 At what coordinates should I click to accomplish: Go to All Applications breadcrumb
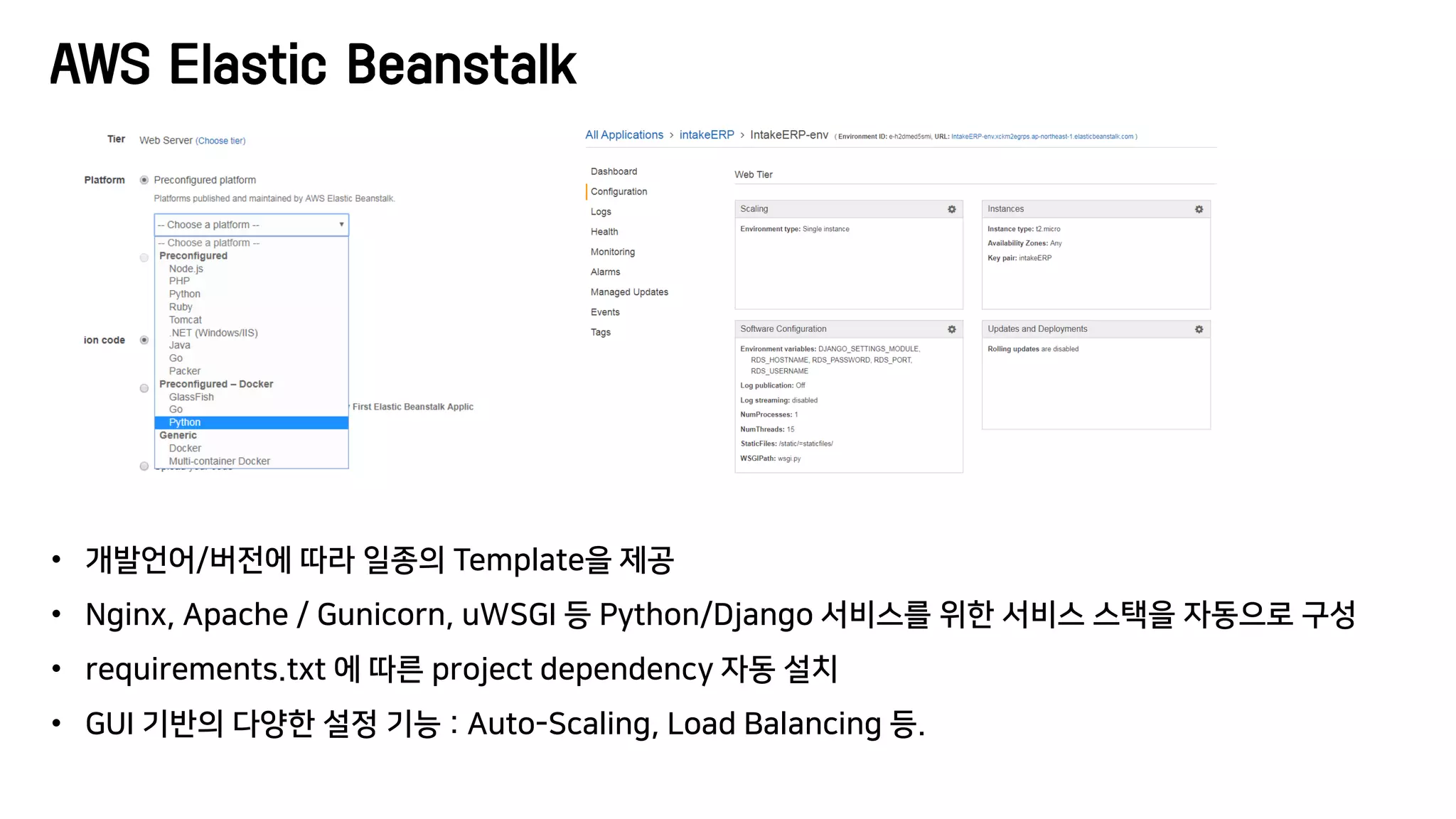coord(624,135)
